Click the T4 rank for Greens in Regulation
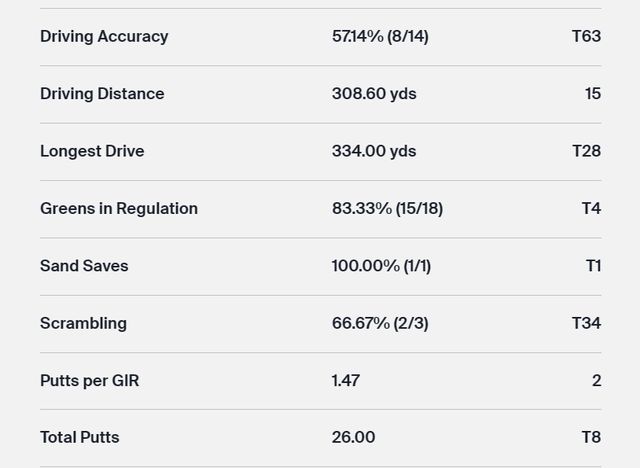Screen dimensions: 640x468 pyautogui.click(x=591, y=209)
